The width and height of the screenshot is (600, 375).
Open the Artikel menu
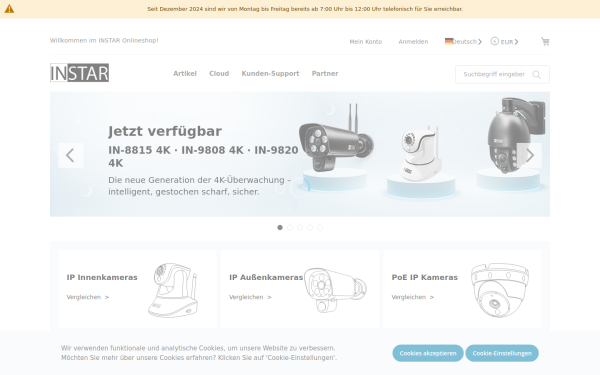(x=185, y=73)
